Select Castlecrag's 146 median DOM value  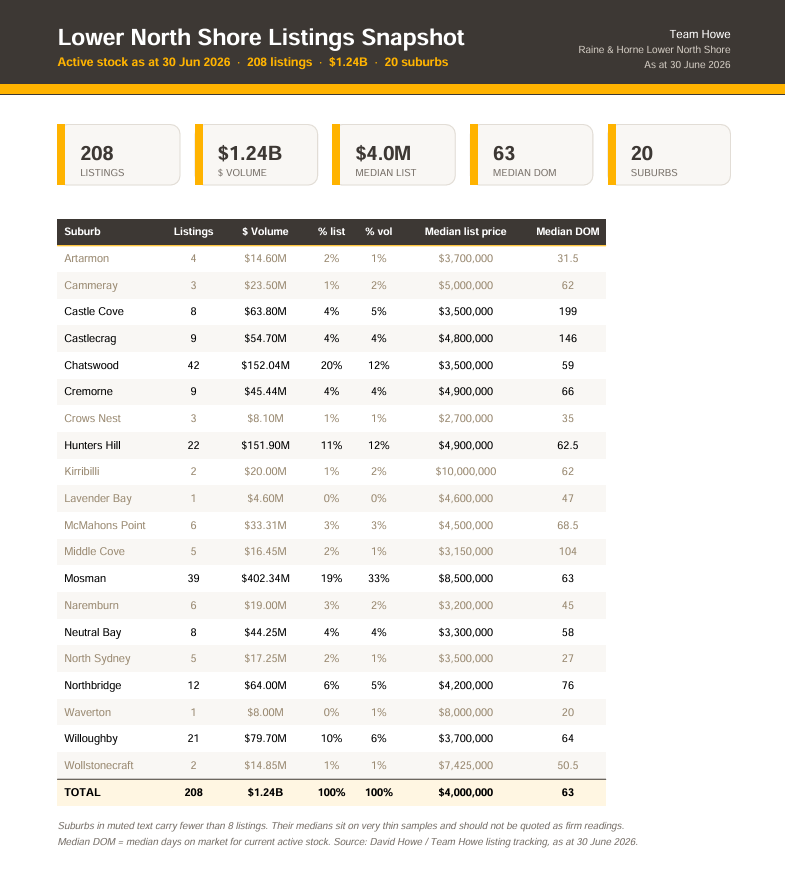tap(568, 338)
